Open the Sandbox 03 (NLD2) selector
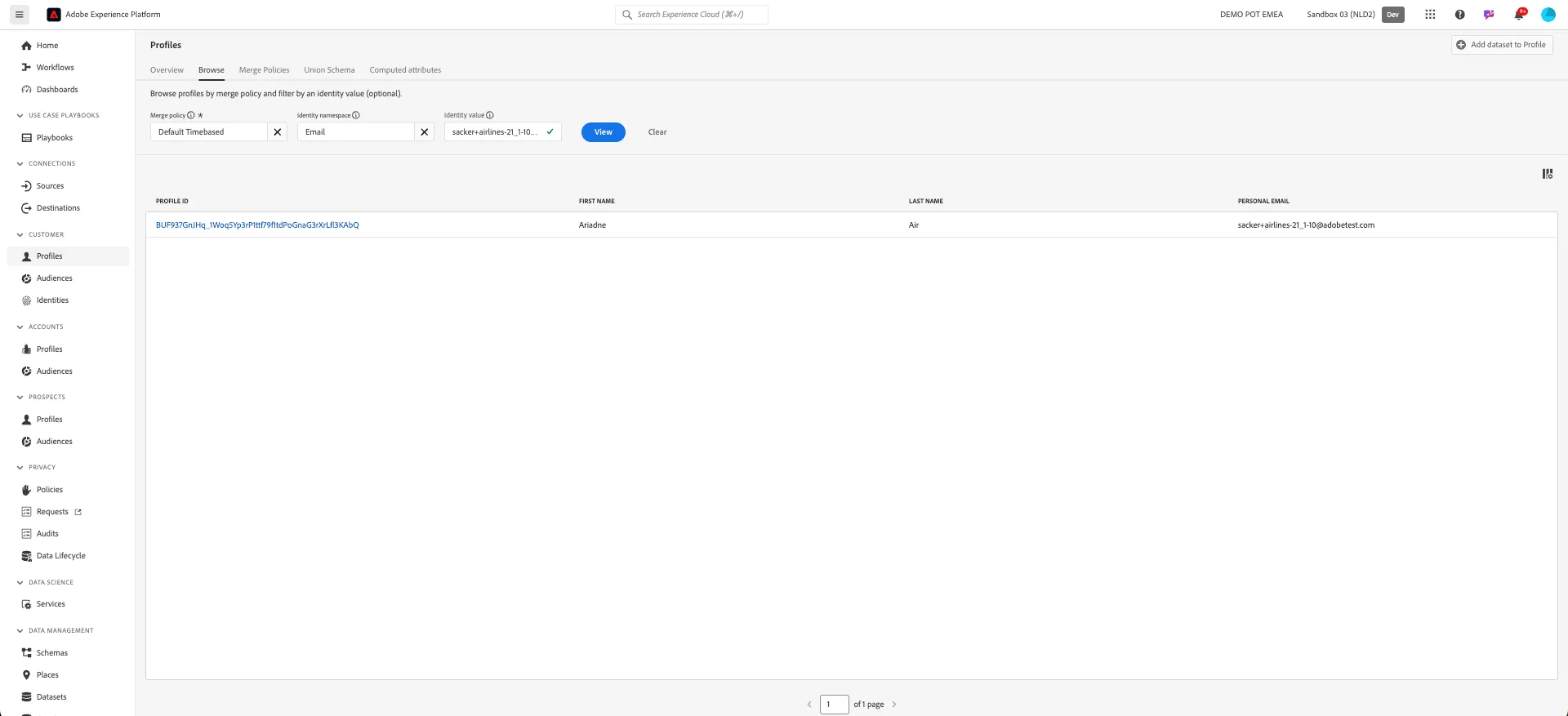The height and width of the screenshot is (716, 1568). click(1341, 15)
